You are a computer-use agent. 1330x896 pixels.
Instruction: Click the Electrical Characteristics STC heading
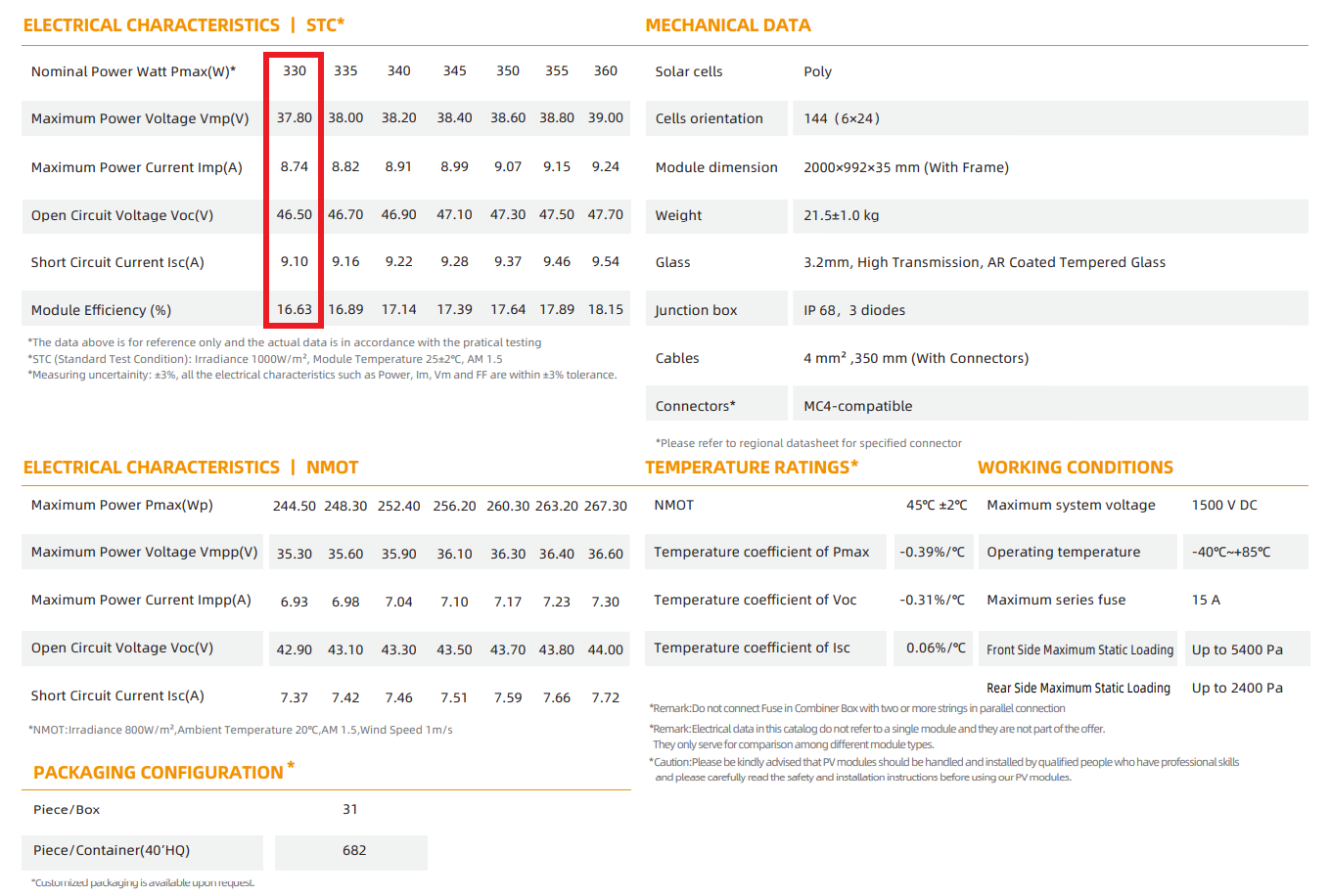(183, 25)
